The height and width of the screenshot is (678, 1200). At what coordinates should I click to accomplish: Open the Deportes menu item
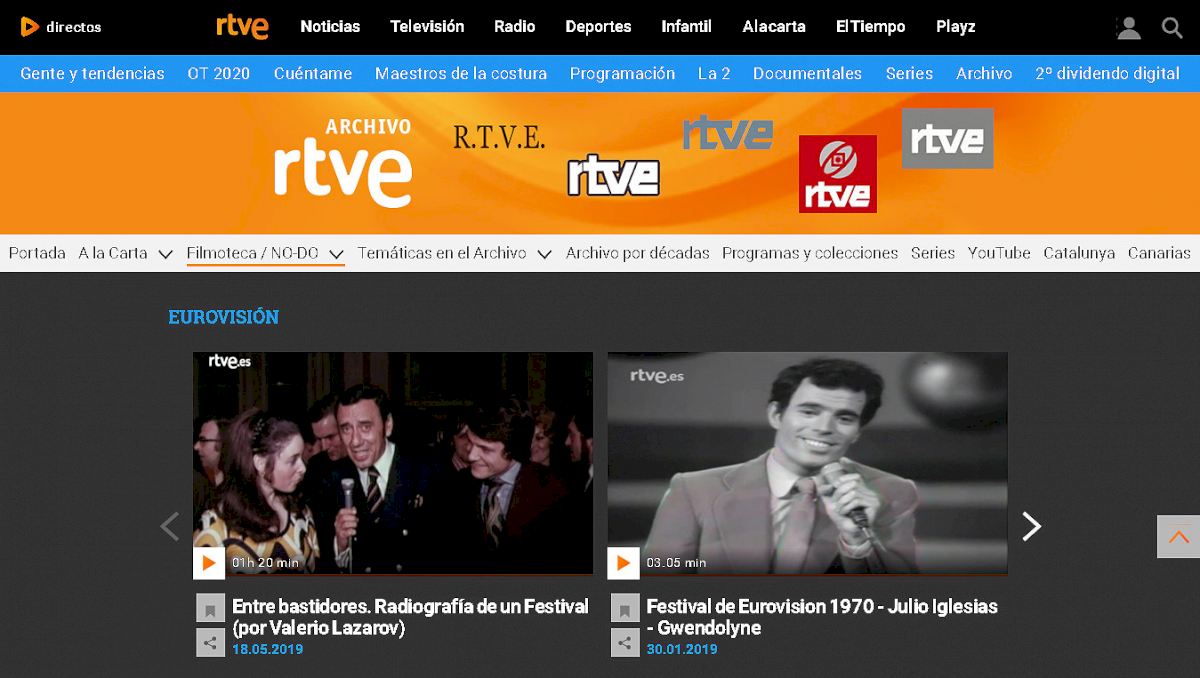598,27
